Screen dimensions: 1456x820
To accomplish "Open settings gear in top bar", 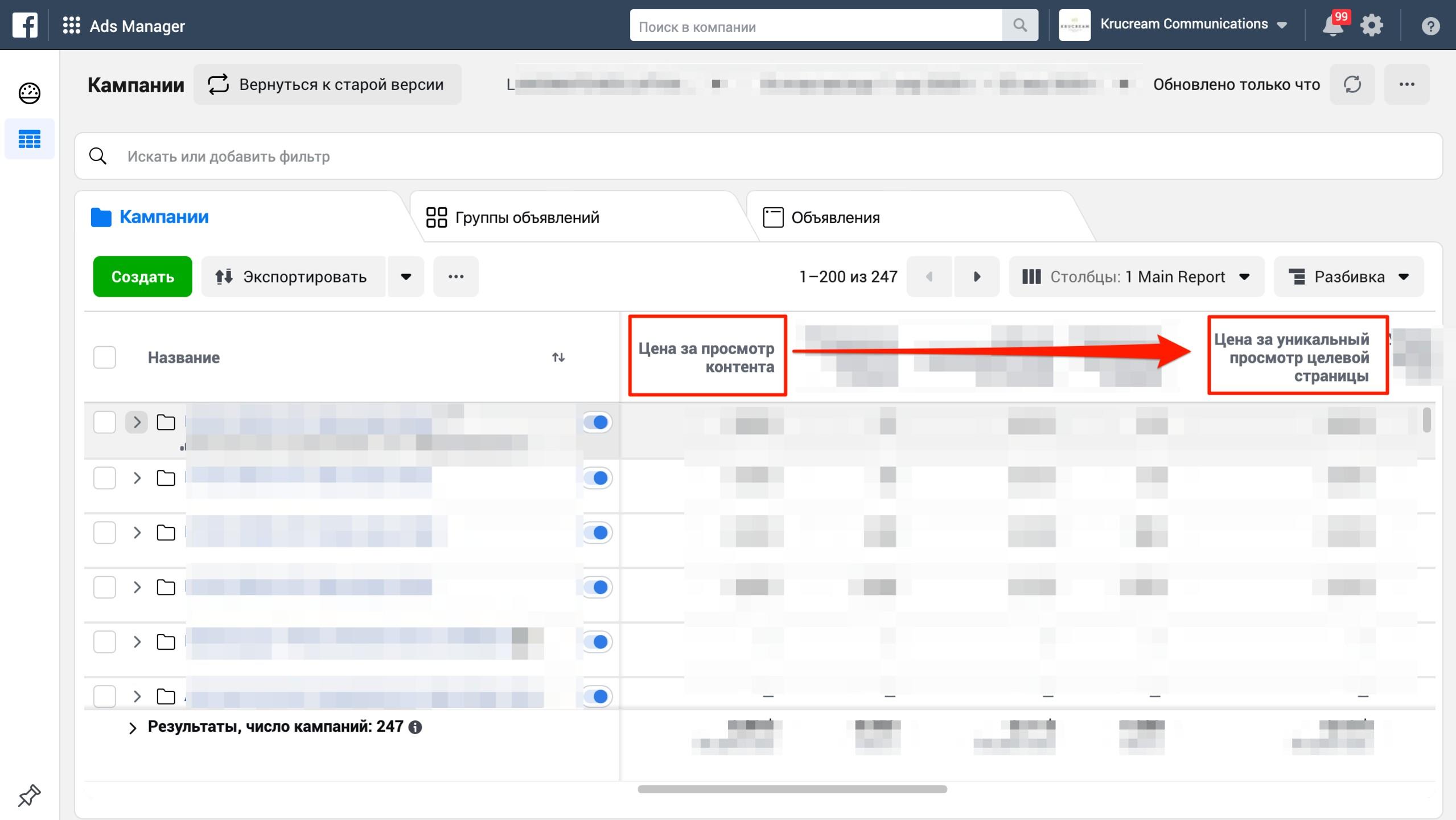I will click(1372, 26).
